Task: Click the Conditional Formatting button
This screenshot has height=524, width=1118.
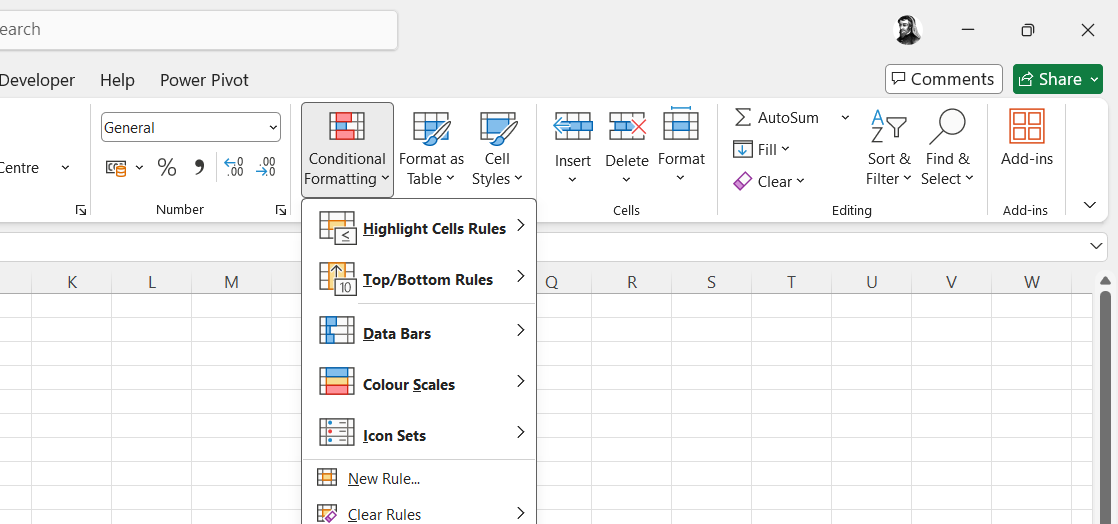Action: click(x=347, y=150)
